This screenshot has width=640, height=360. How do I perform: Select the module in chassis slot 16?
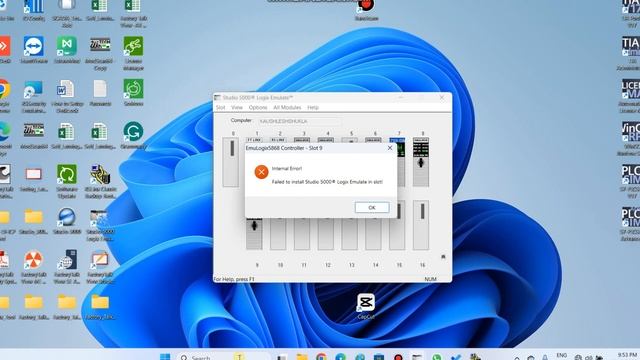(x=421, y=225)
